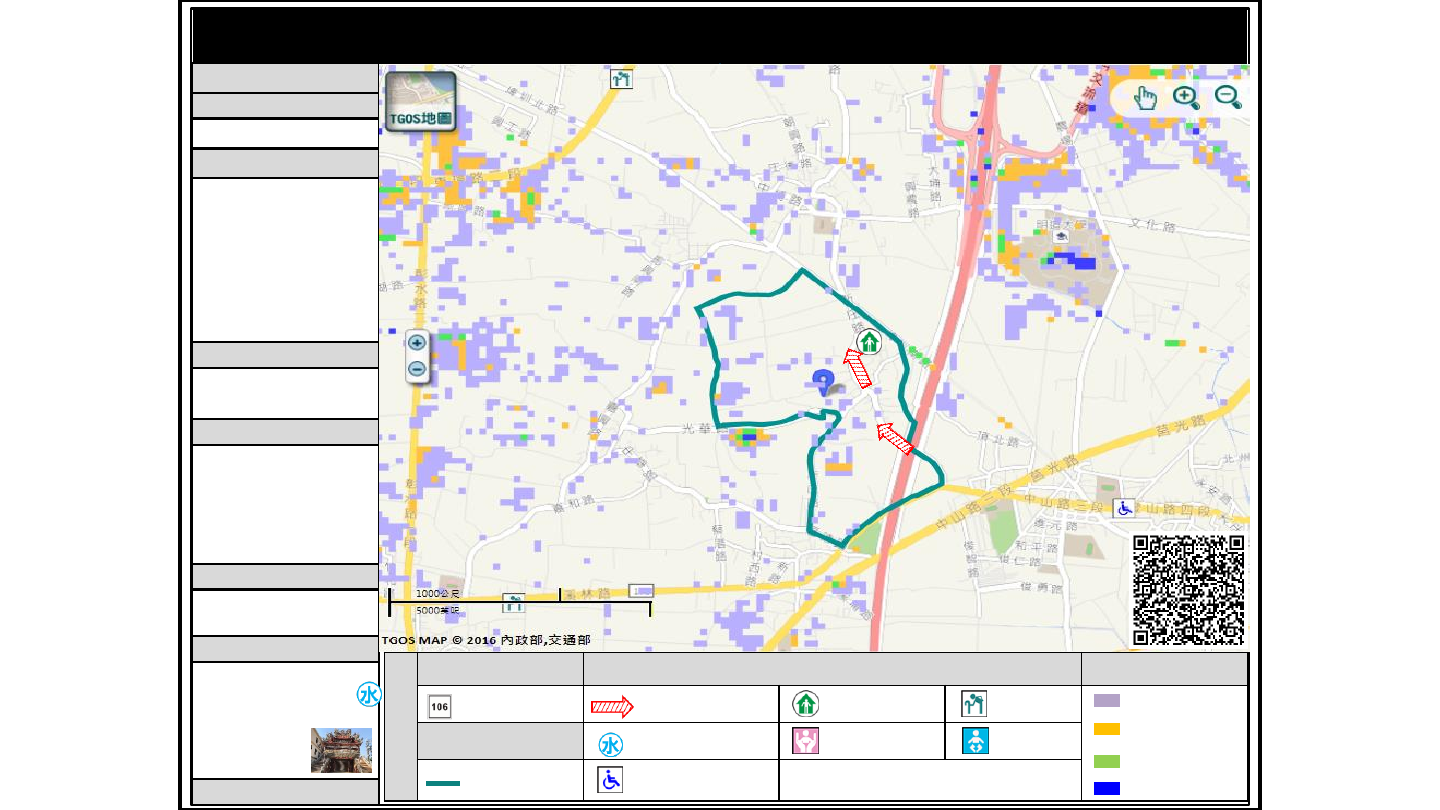Viewport: 1440px width, 810px height.
Task: Click the red evacuation arrow near the highway
Action: tap(896, 438)
